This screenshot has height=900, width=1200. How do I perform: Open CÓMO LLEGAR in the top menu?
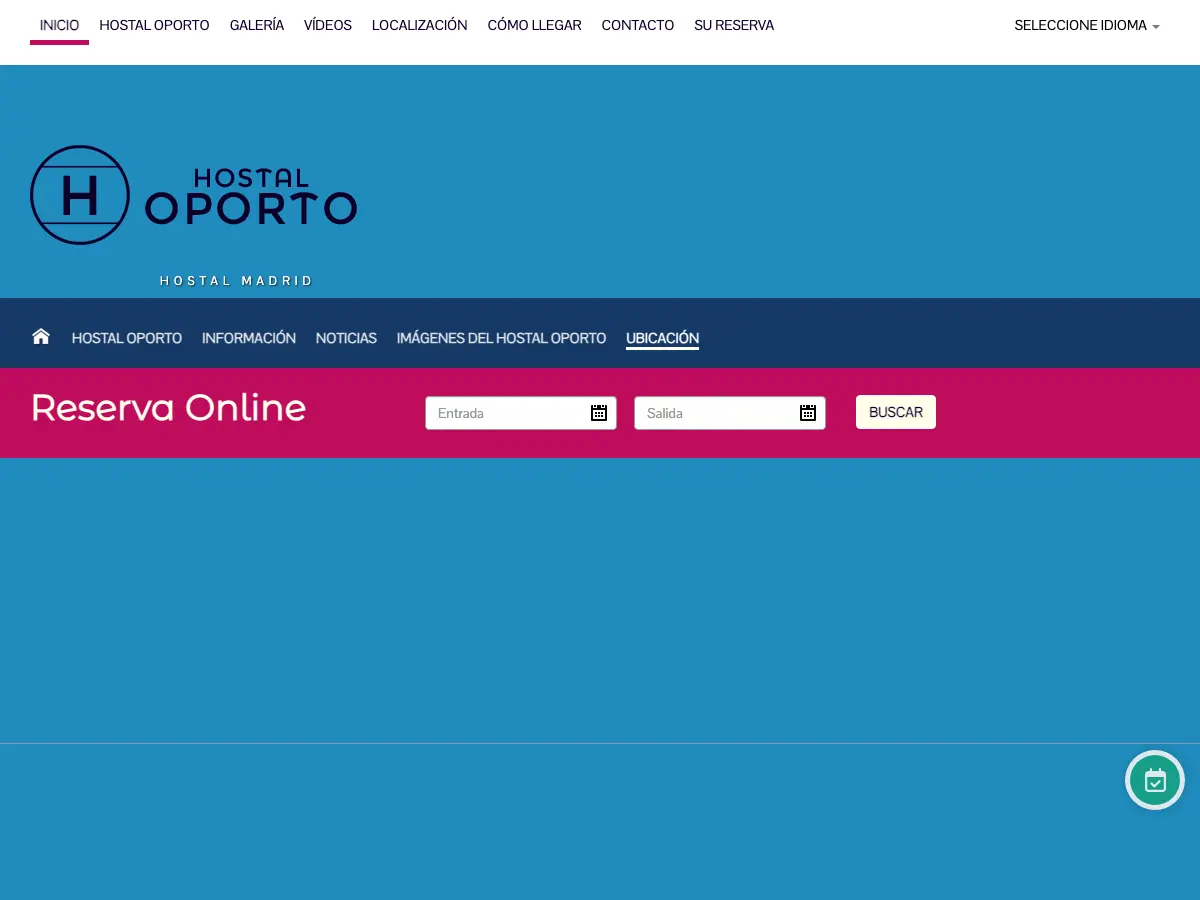point(534,26)
